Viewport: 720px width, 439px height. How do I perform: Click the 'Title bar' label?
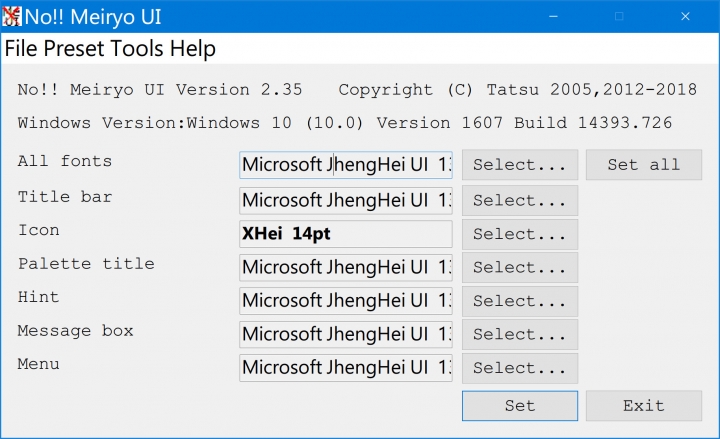(65, 197)
